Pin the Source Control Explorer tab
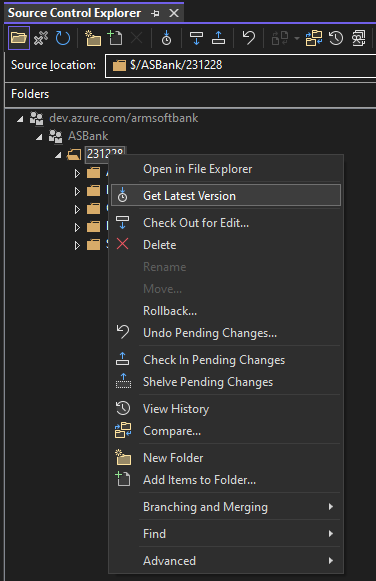Screen dimensions: 376x581 click(156, 13)
